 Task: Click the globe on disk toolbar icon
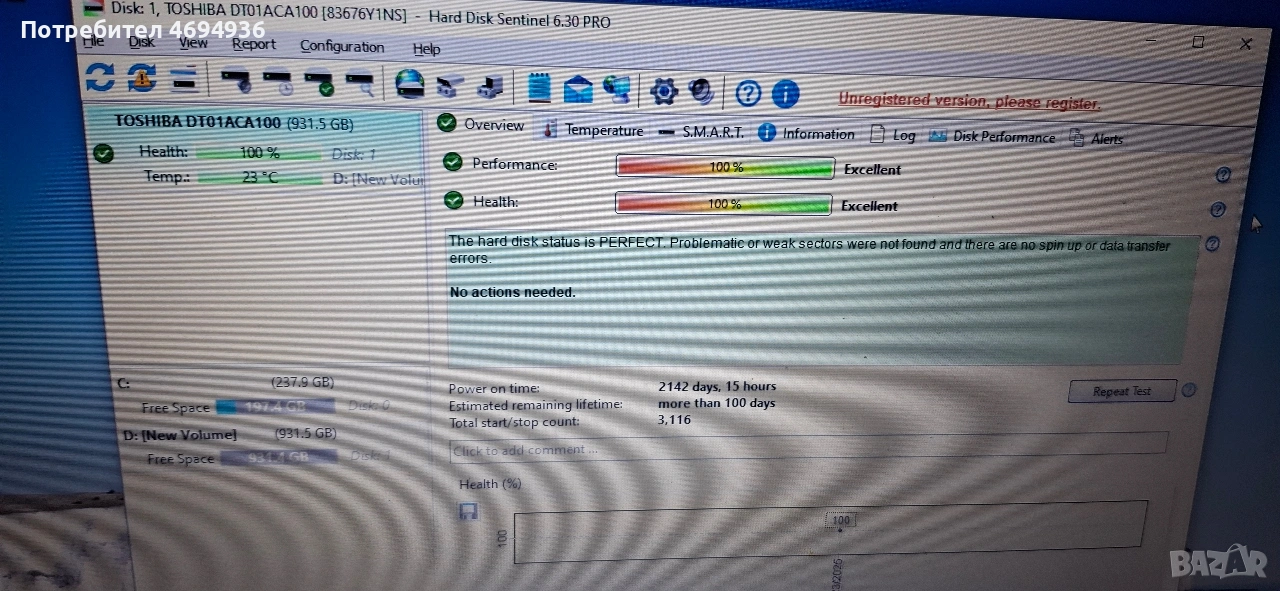tap(409, 84)
